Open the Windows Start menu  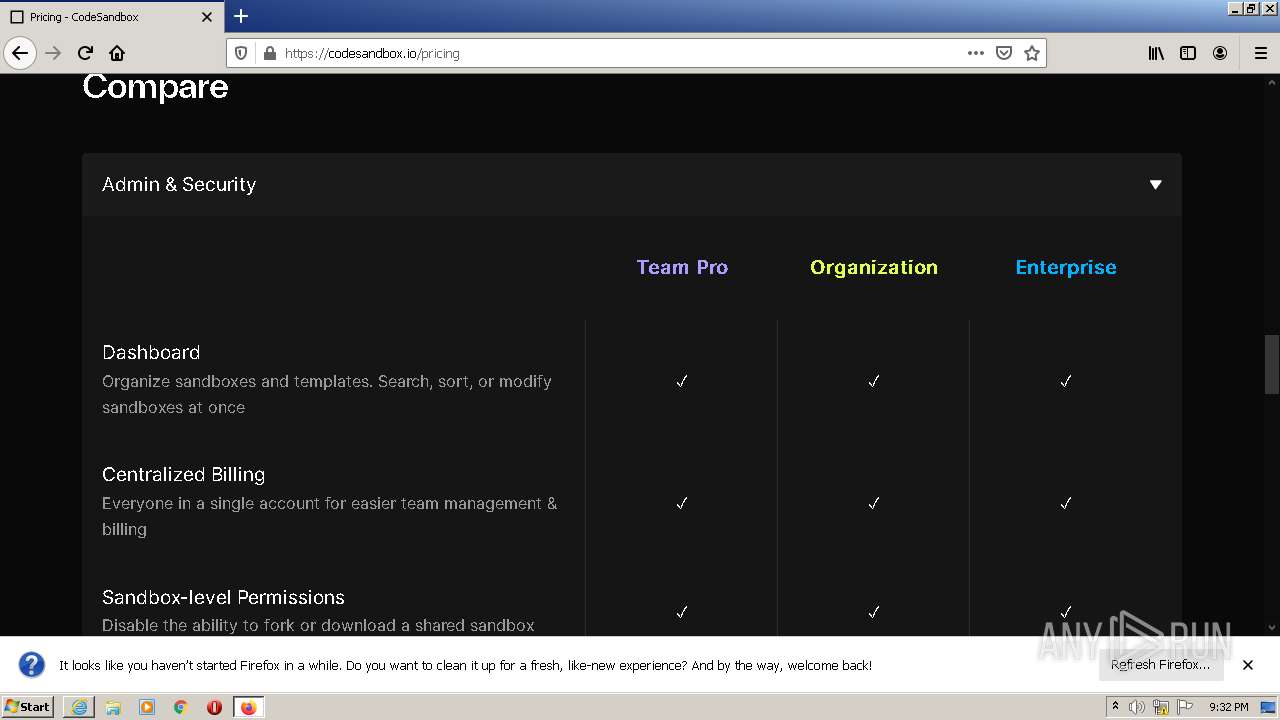point(28,707)
